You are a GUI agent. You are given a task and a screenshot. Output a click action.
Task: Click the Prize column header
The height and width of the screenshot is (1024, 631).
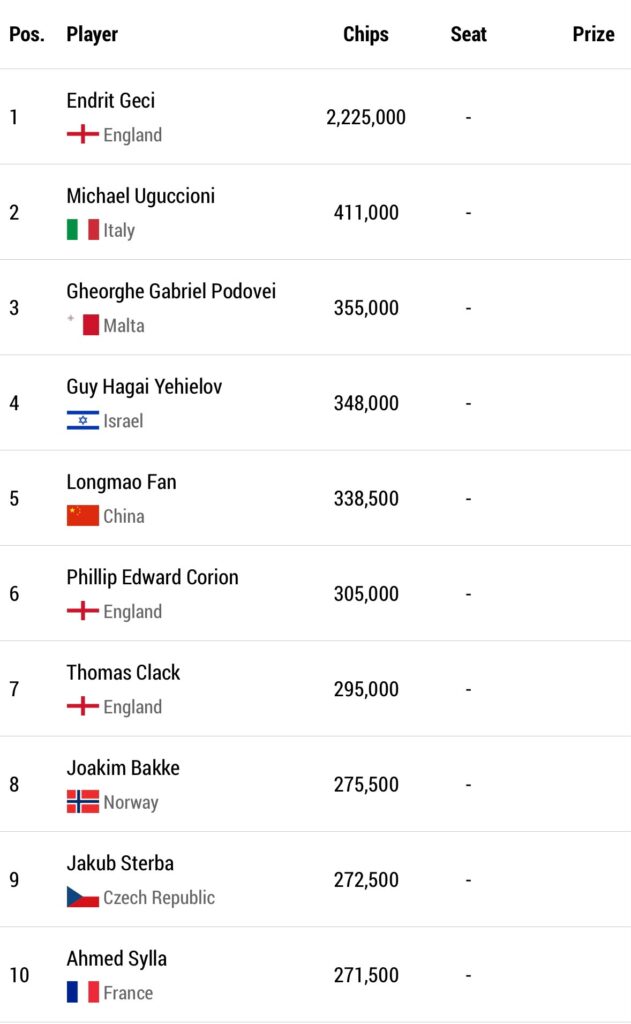point(593,34)
